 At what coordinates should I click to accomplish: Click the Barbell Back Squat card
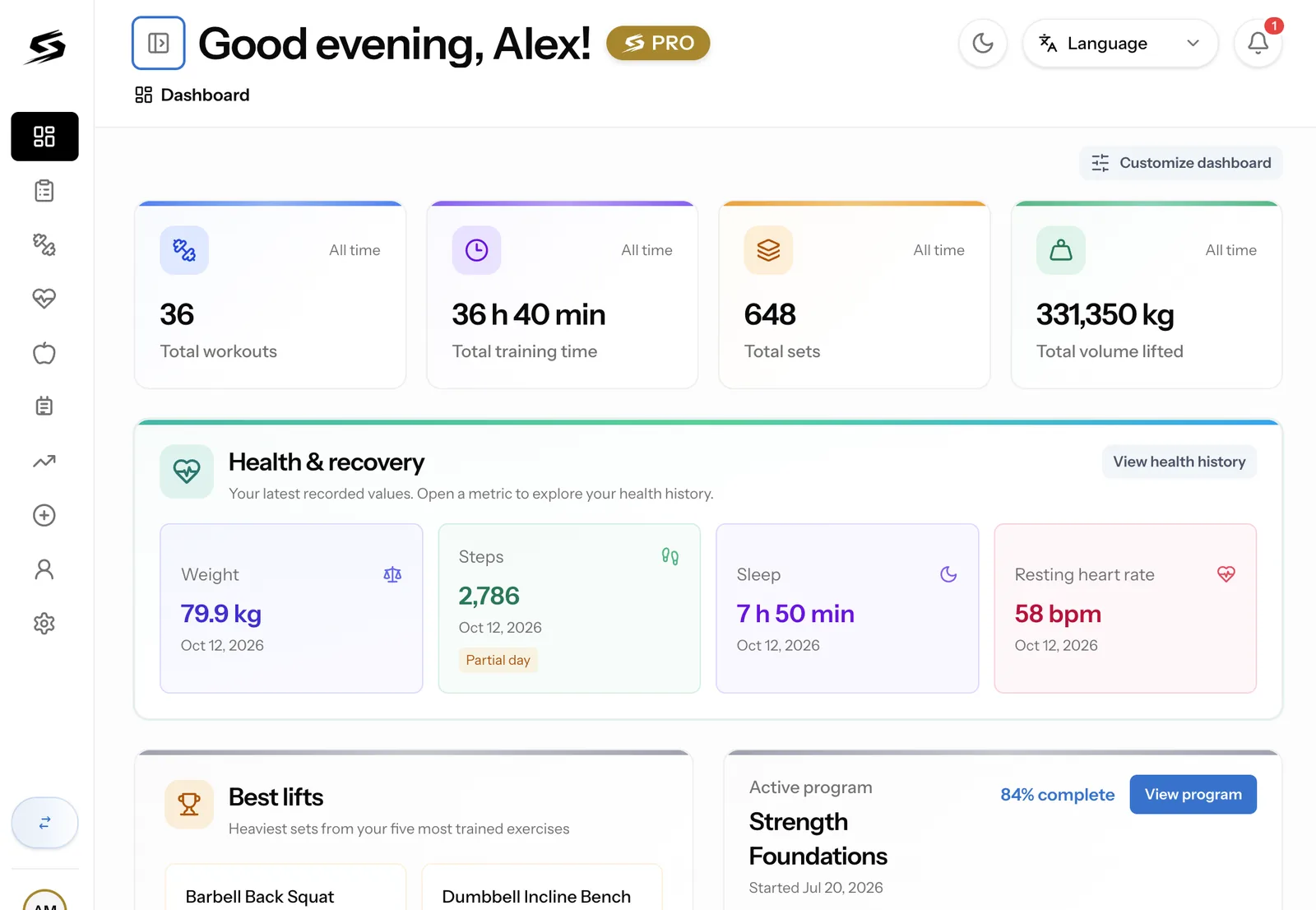pyautogui.click(x=285, y=887)
